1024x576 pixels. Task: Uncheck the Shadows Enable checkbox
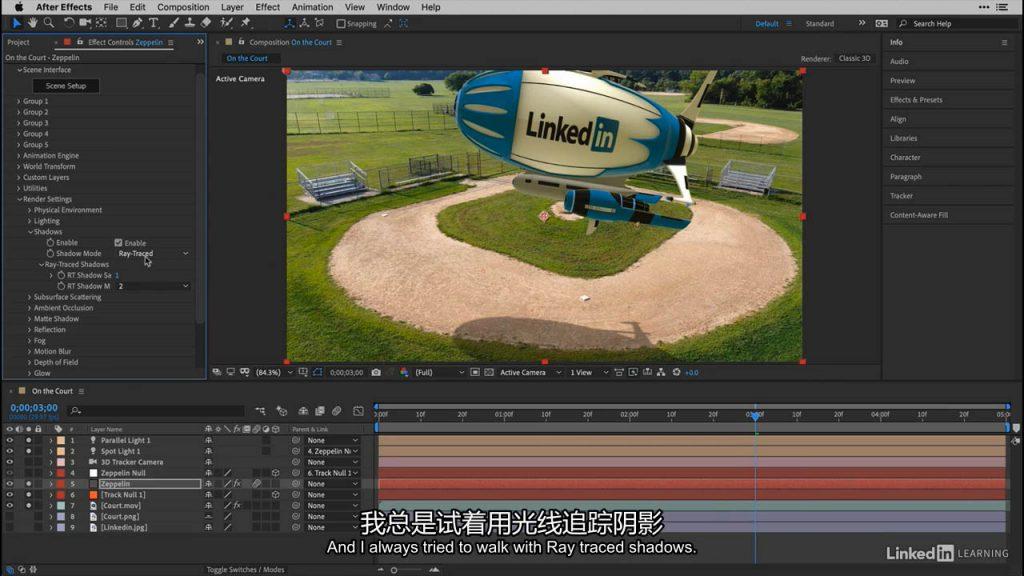point(118,242)
